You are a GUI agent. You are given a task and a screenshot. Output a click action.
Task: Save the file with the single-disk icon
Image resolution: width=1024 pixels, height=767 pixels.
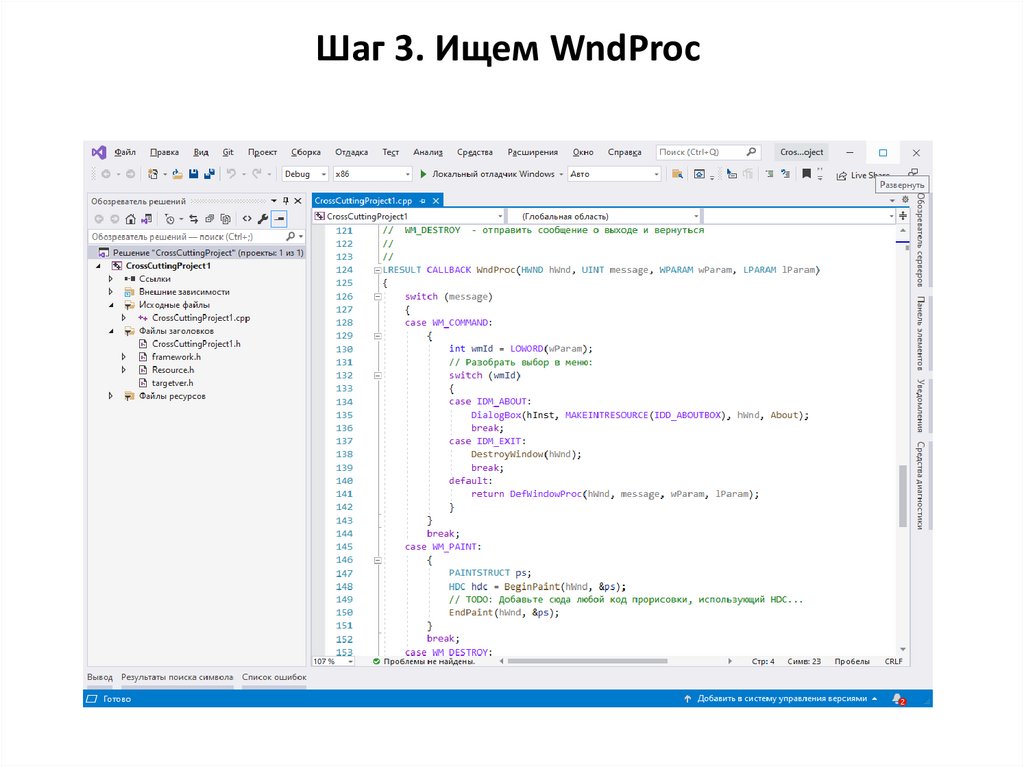pyautogui.click(x=193, y=174)
